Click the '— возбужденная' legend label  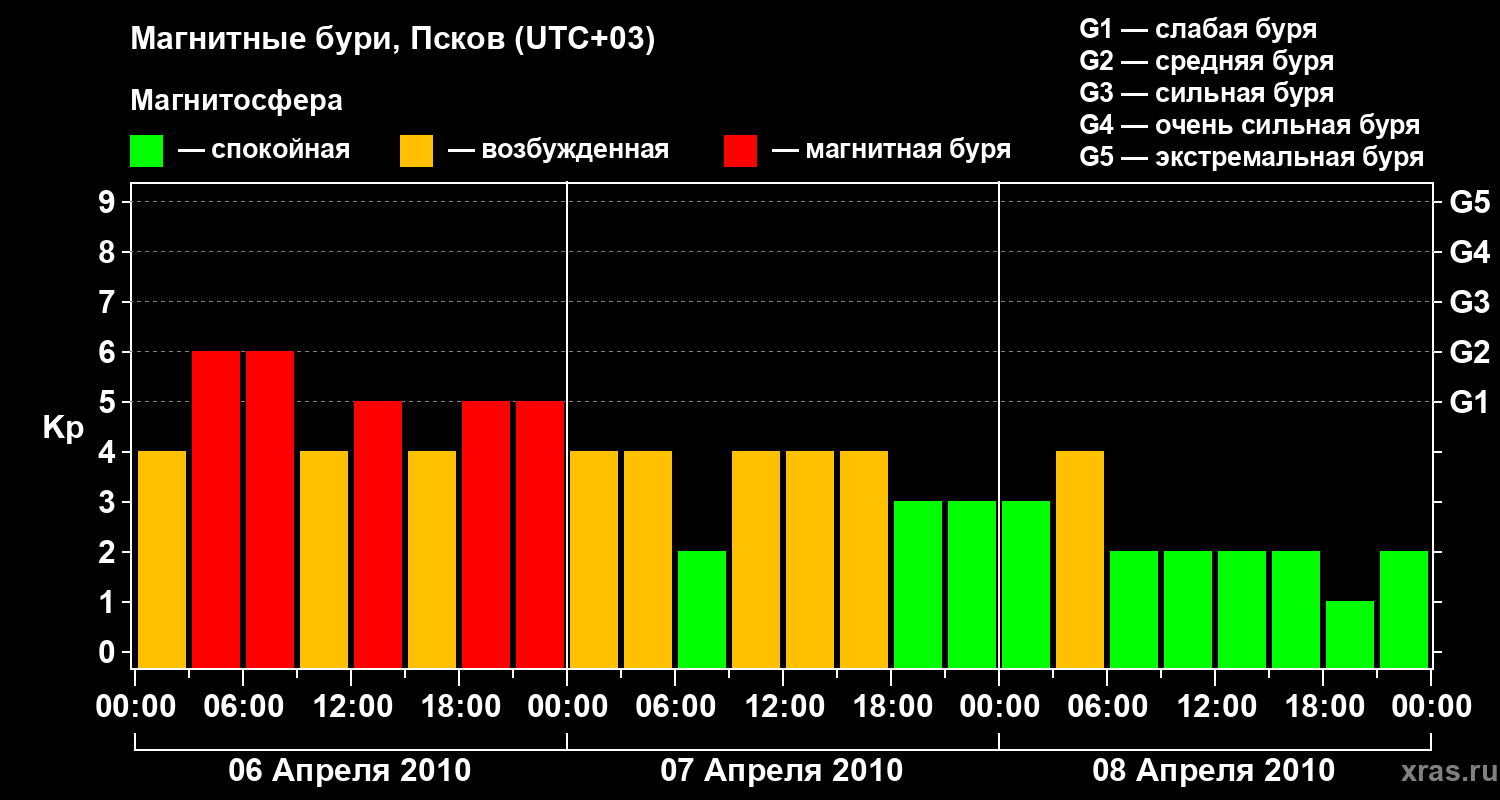[558, 151]
